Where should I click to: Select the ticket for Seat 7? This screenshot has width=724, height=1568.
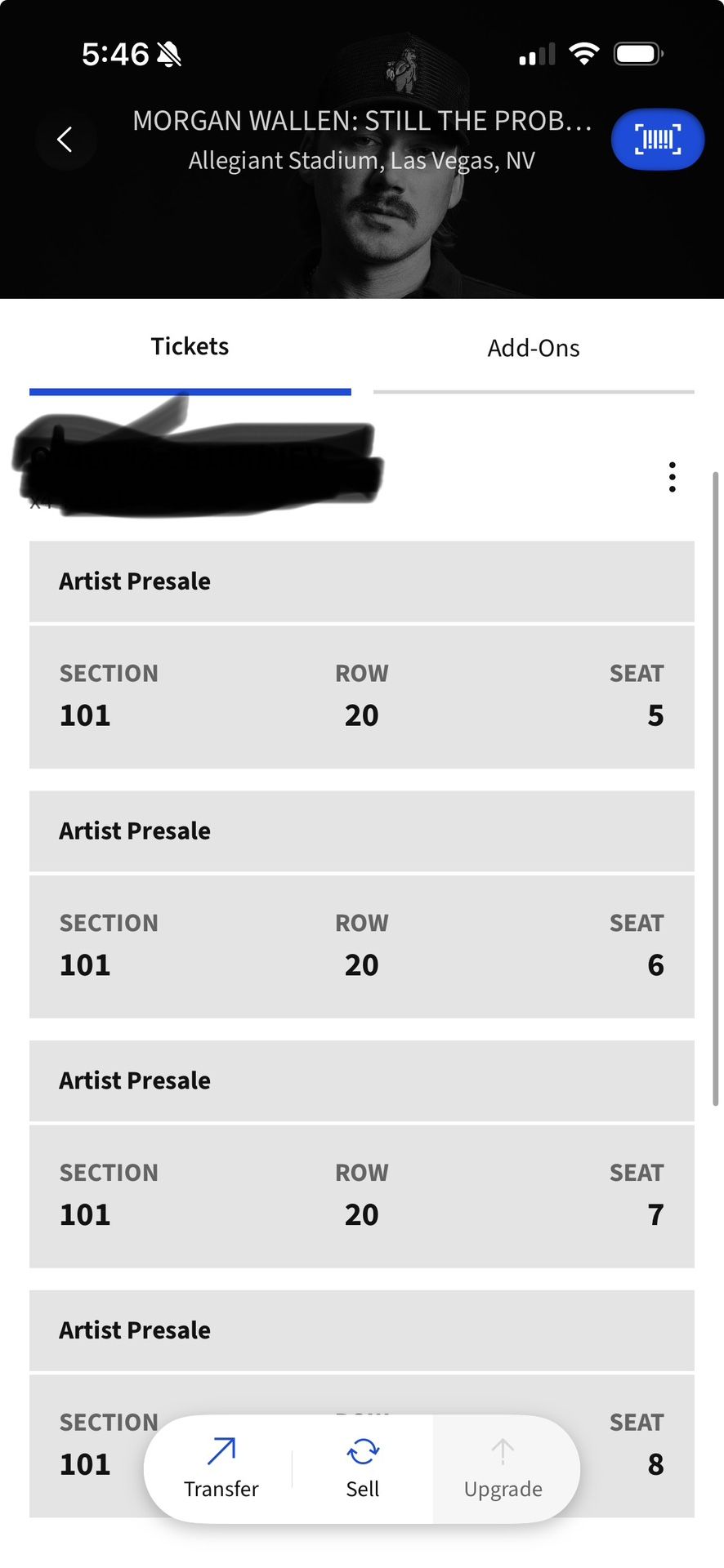[361, 1196]
